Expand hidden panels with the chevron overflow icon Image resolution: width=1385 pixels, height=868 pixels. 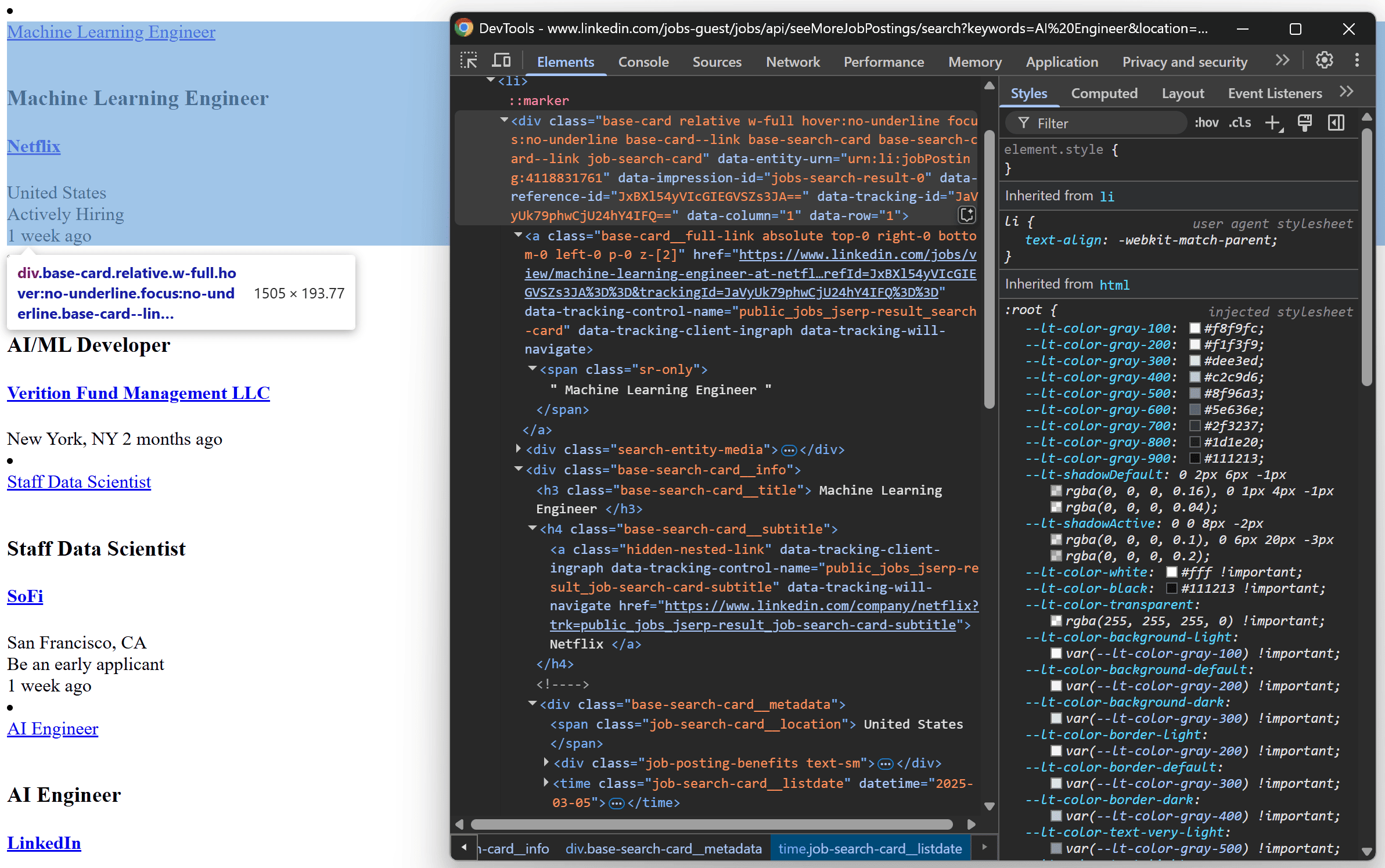(1283, 60)
